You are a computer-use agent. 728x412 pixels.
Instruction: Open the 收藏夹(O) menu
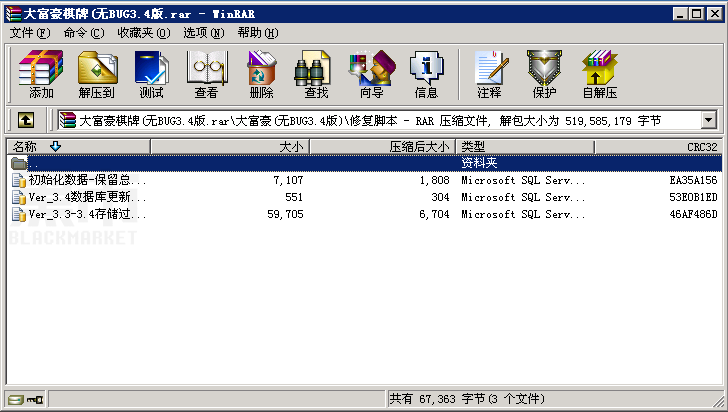coord(143,33)
